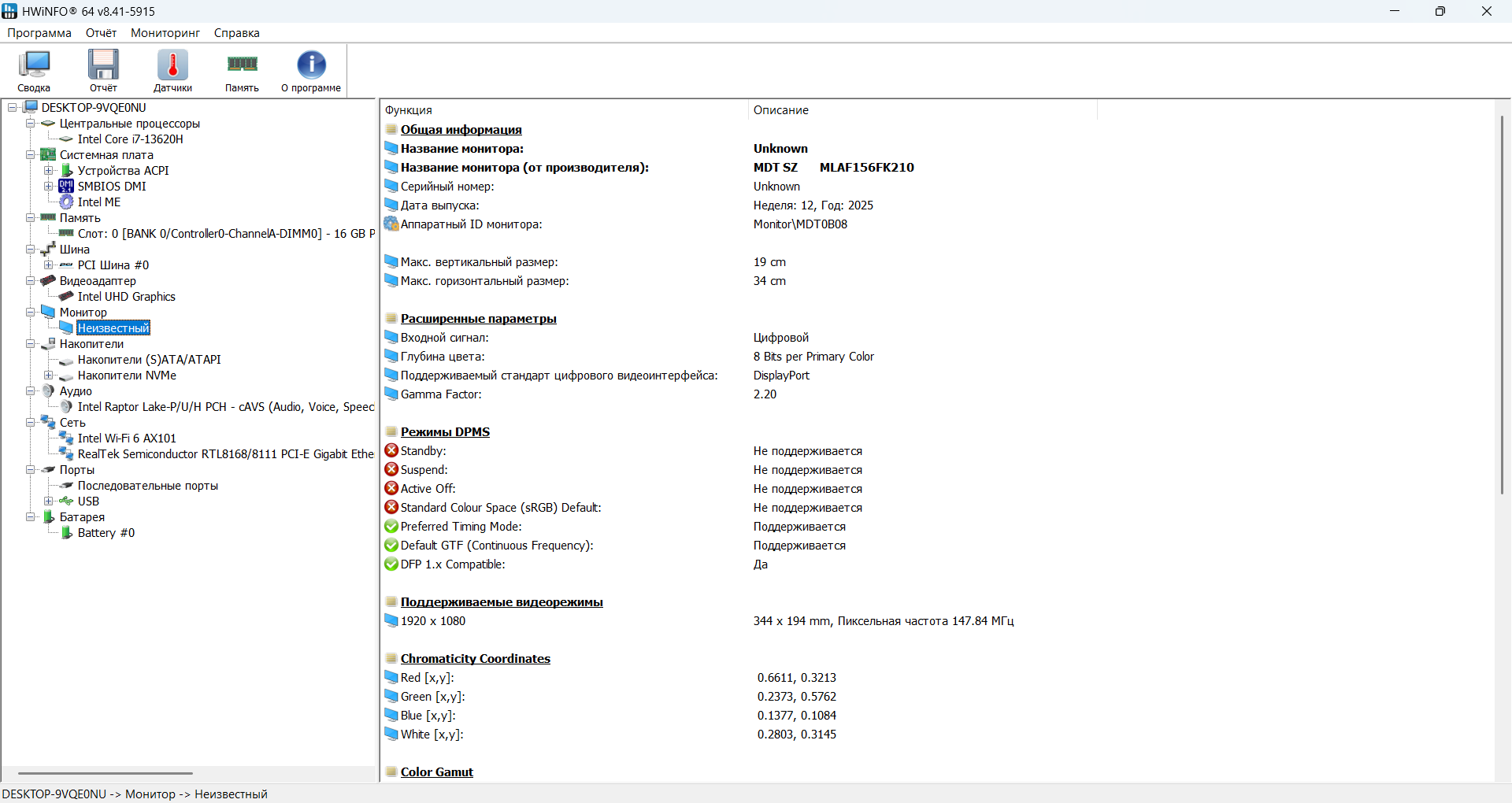The width and height of the screenshot is (1512, 803).
Task: Collapse the Аудио branch
Action: coord(31,391)
